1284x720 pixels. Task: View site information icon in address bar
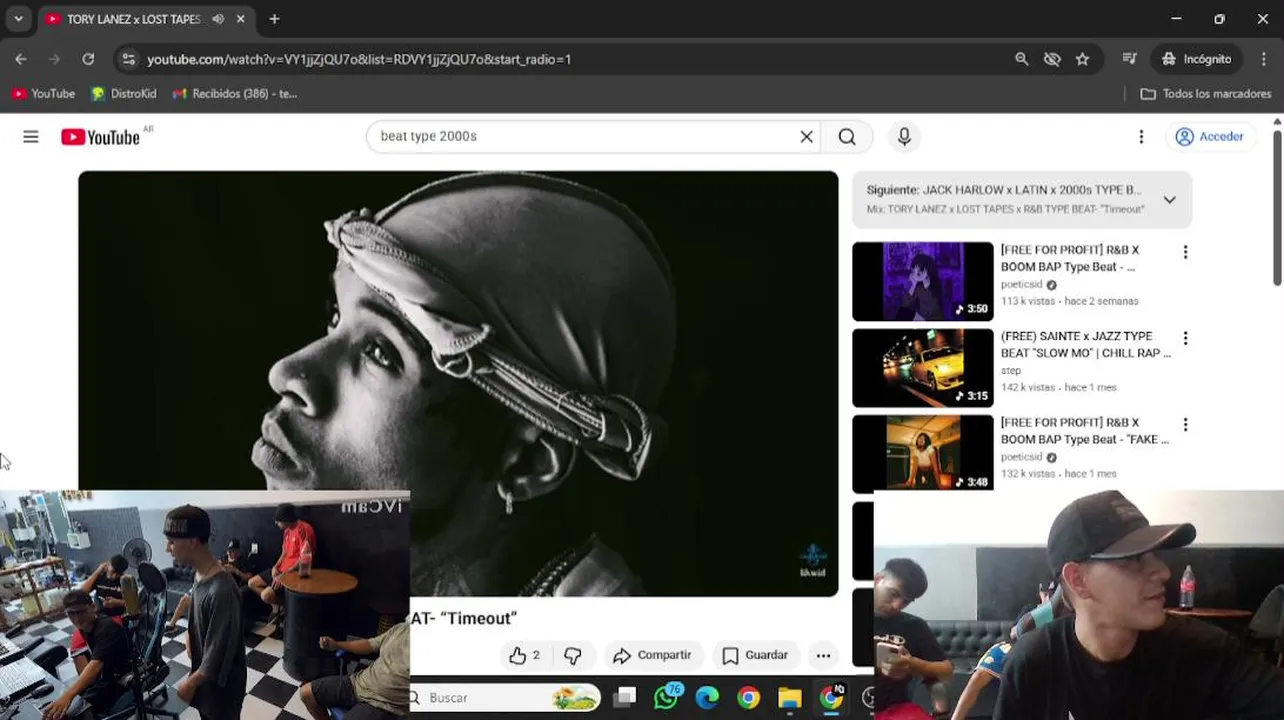tap(128, 59)
